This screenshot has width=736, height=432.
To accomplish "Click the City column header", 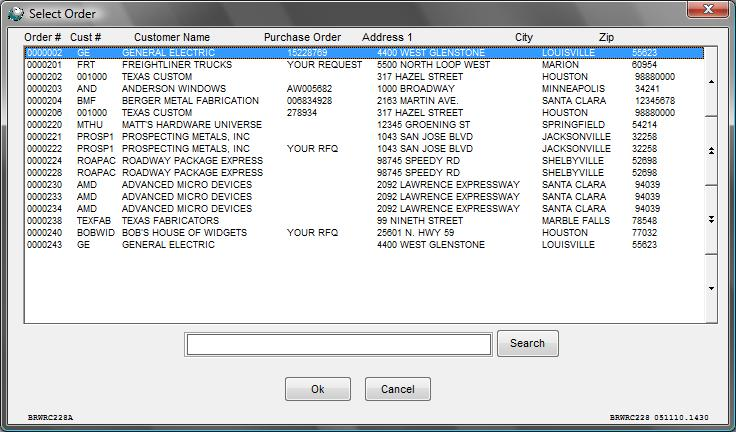I will point(523,37).
